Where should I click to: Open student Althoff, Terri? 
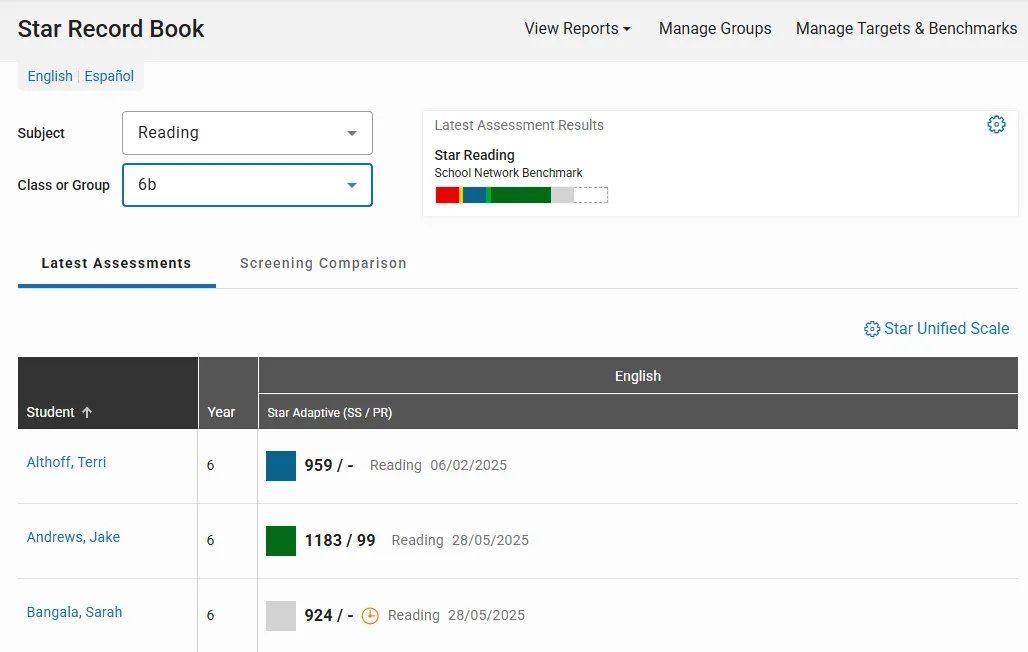tap(66, 462)
